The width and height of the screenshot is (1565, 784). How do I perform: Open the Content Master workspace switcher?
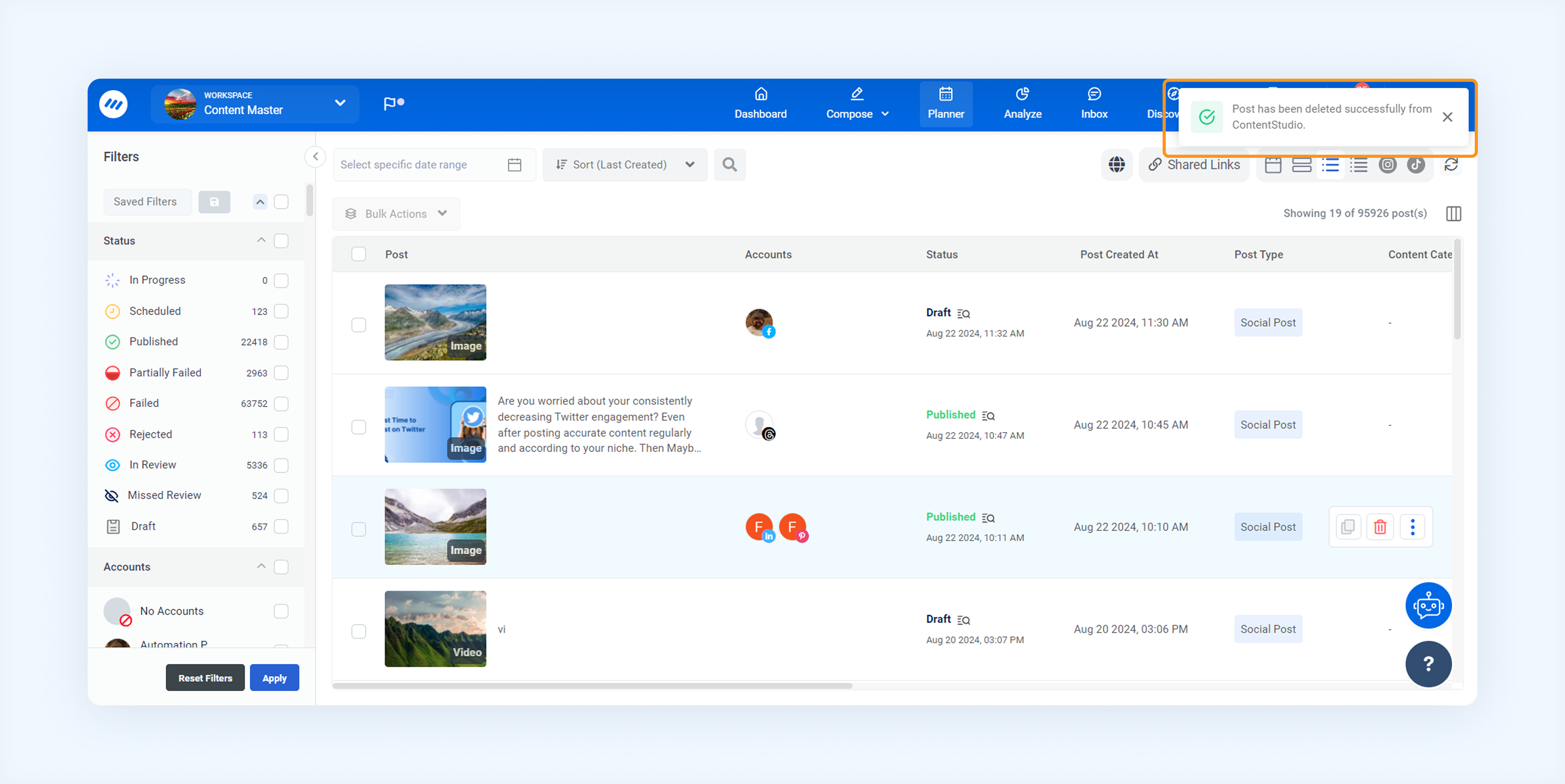coord(255,104)
